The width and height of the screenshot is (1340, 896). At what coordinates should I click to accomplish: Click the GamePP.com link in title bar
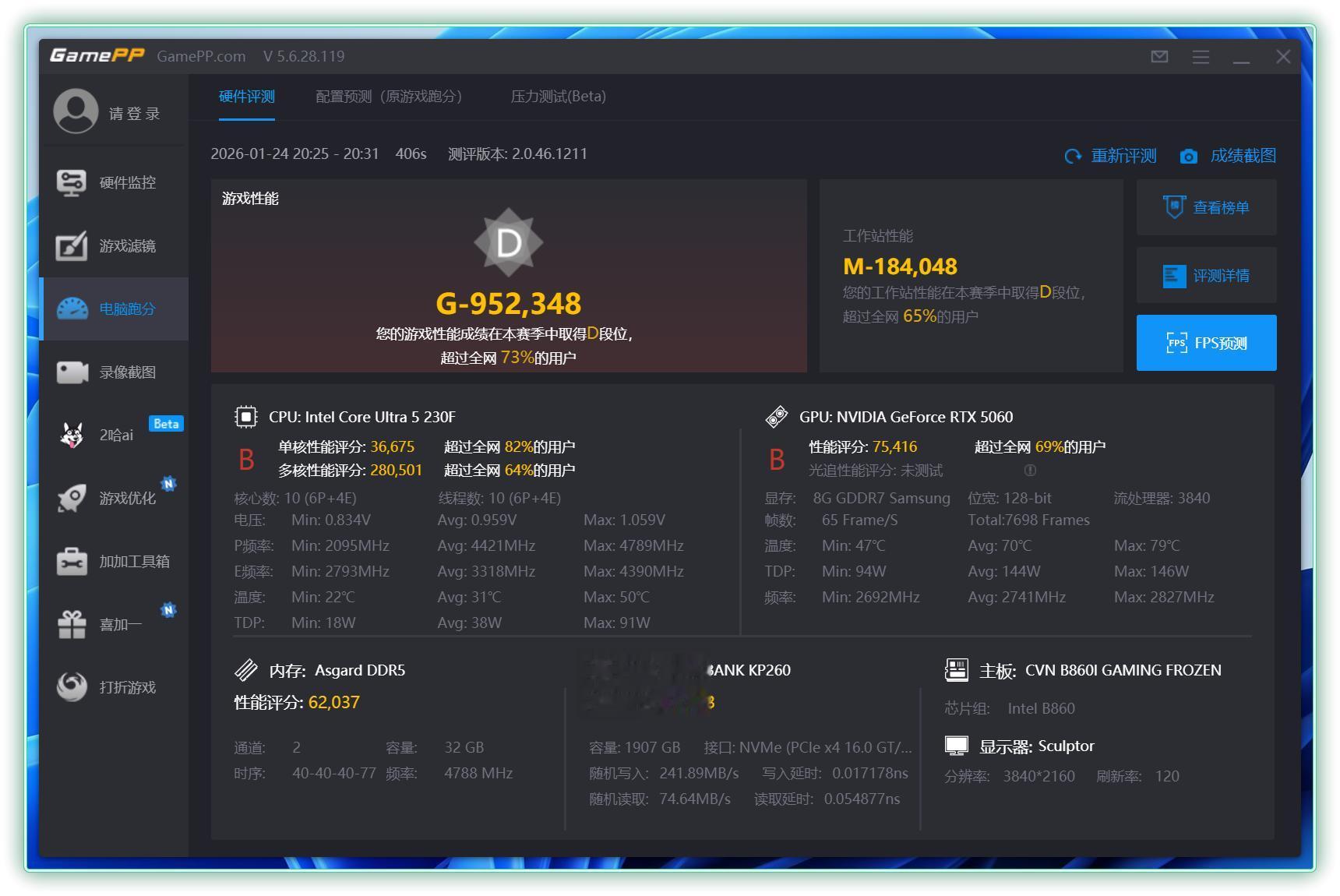point(201,56)
